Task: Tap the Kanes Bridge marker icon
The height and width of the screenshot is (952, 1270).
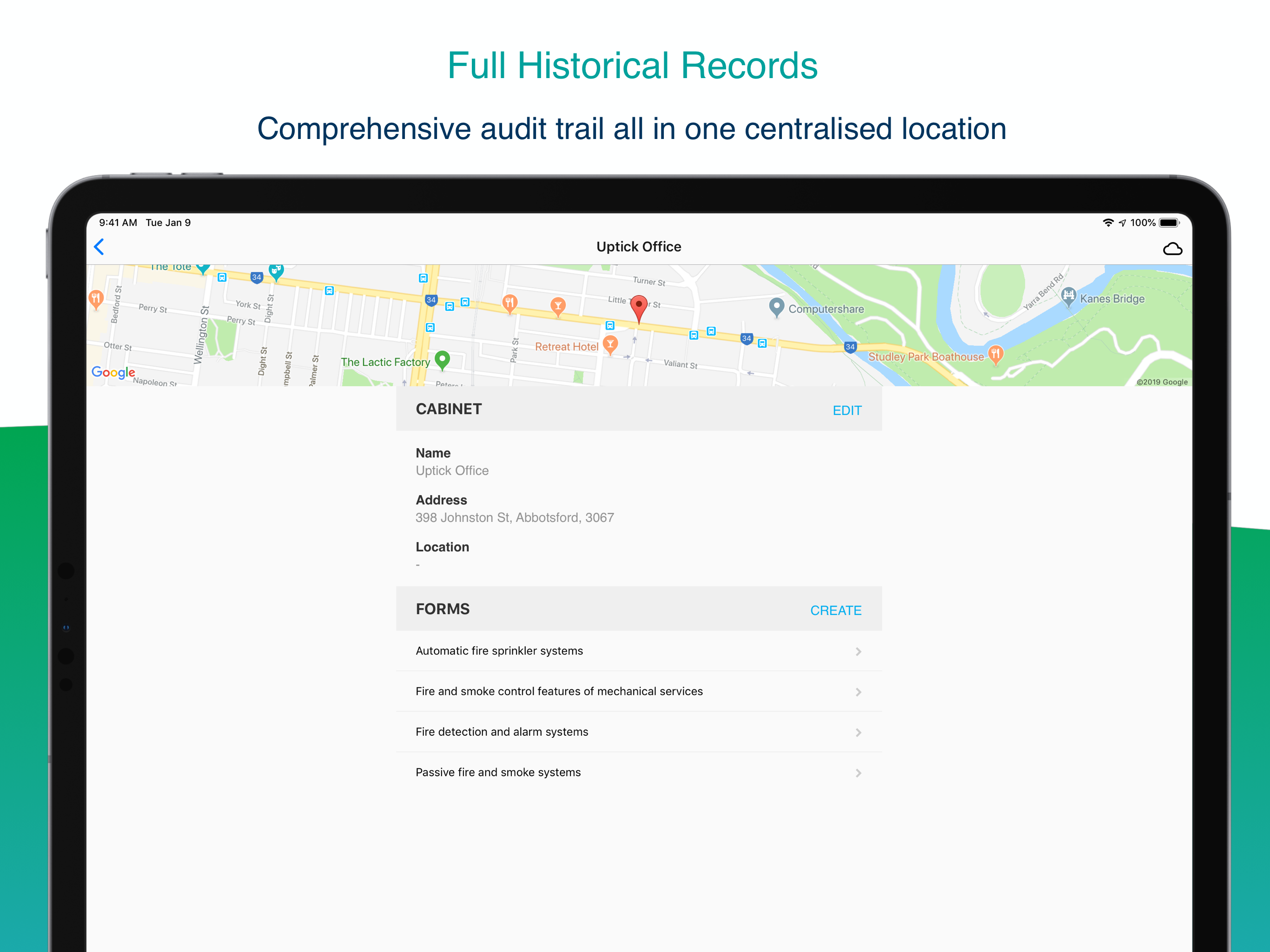Action: click(x=1068, y=297)
